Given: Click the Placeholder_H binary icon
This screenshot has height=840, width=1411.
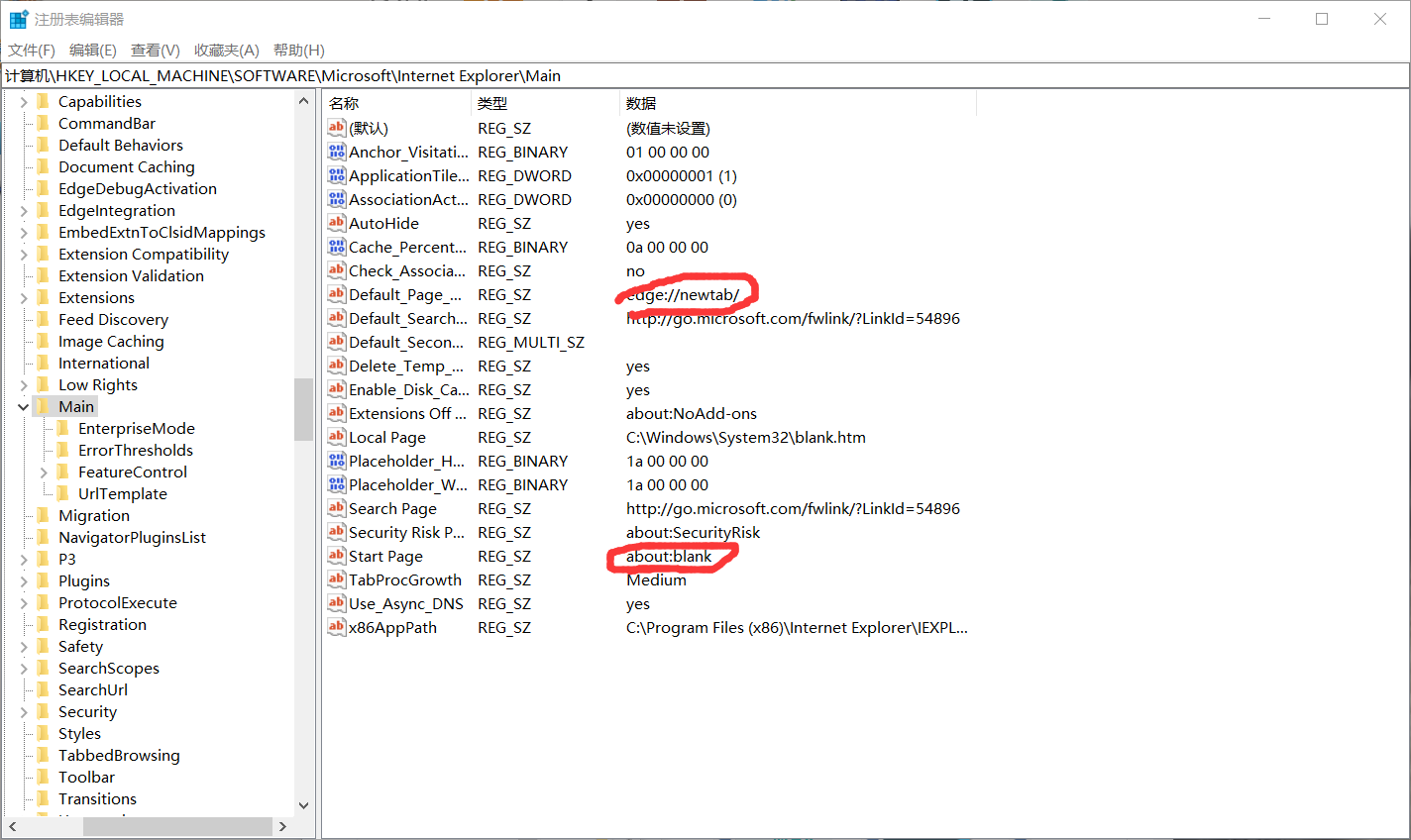Looking at the screenshot, I should point(337,461).
